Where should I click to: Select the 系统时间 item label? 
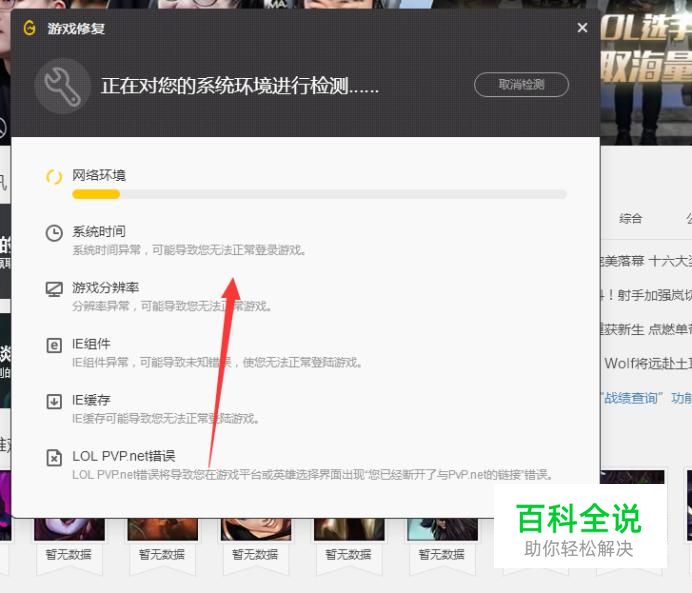click(99, 231)
